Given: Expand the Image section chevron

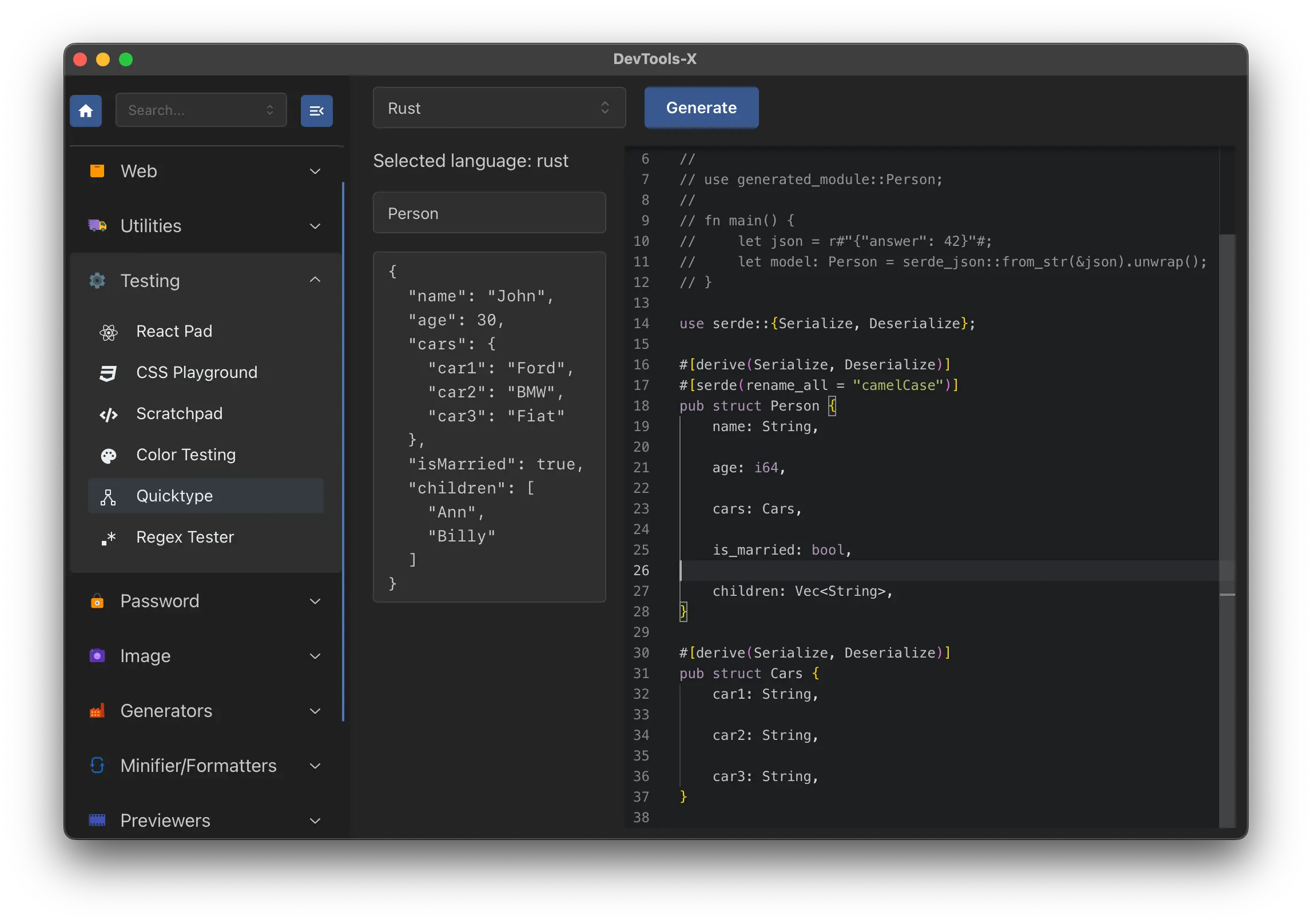Looking at the screenshot, I should coord(315,656).
